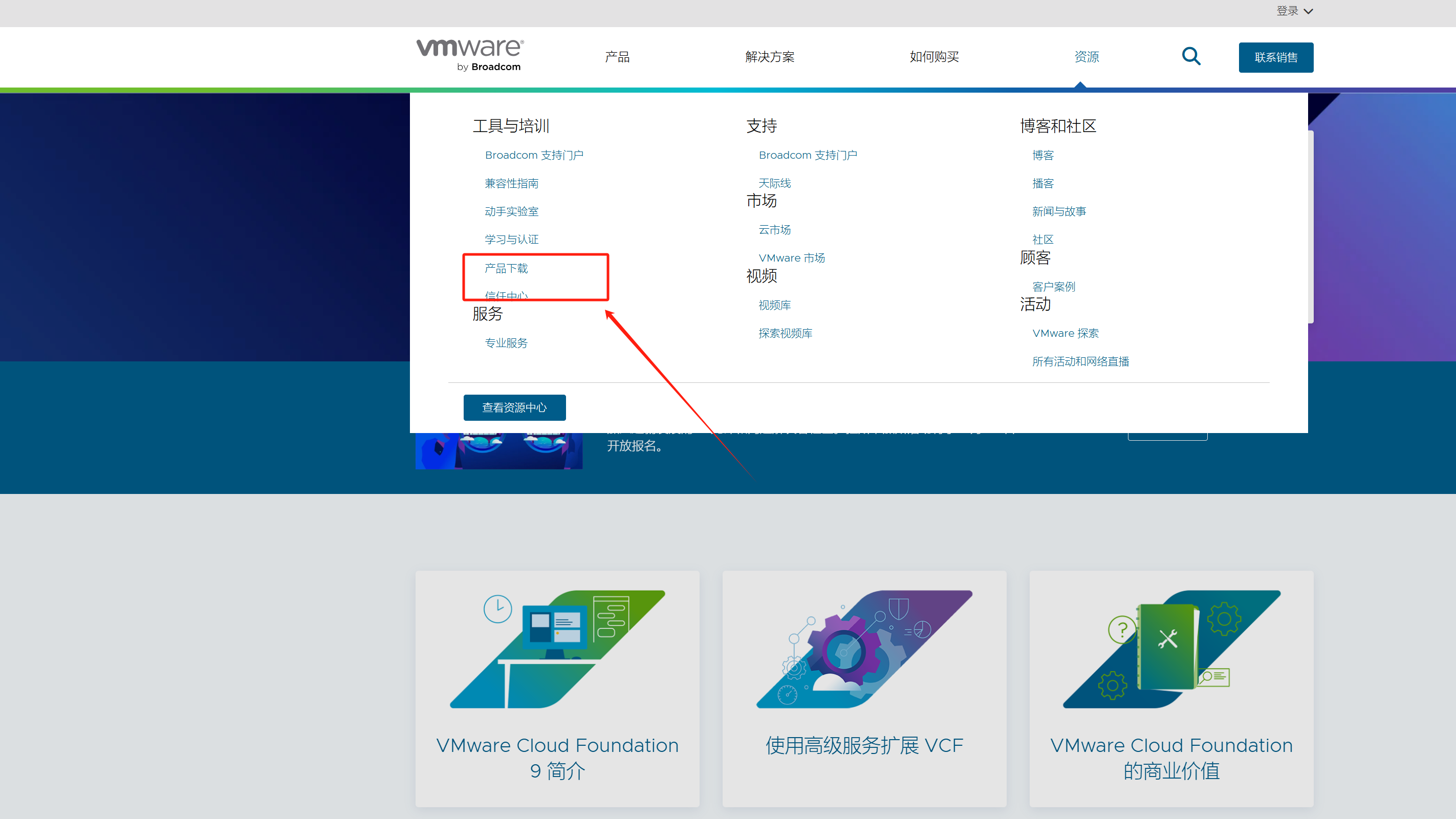Open the 新闻与故事 link
This screenshot has width=1456, height=819.
click(x=1059, y=211)
